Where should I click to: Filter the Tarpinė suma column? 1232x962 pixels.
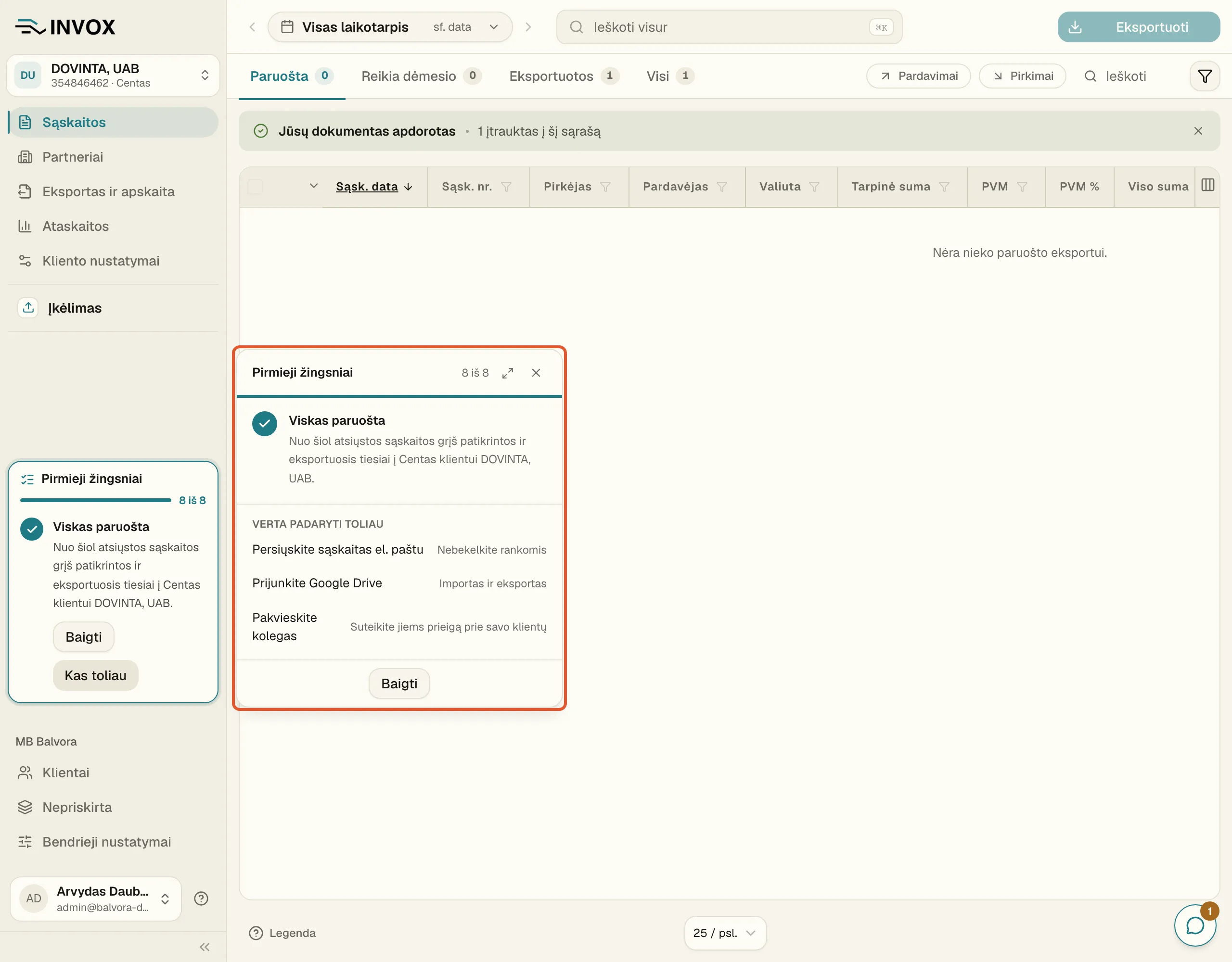pyautogui.click(x=944, y=187)
